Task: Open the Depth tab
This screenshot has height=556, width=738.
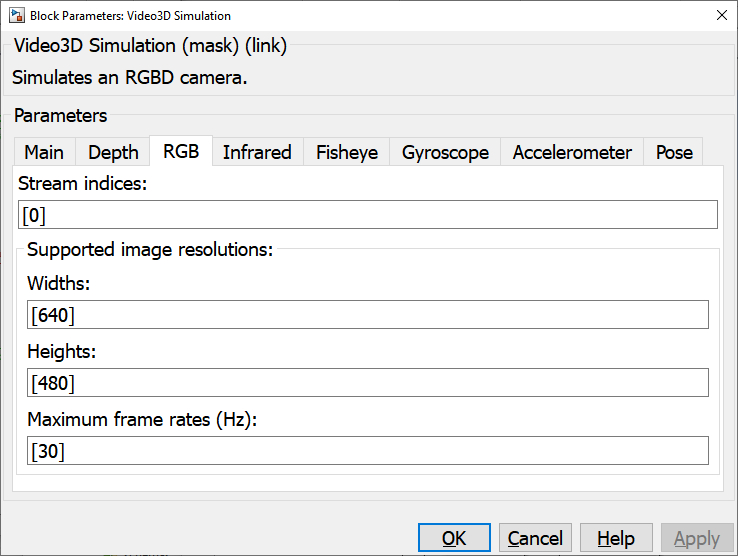Action: point(113,152)
